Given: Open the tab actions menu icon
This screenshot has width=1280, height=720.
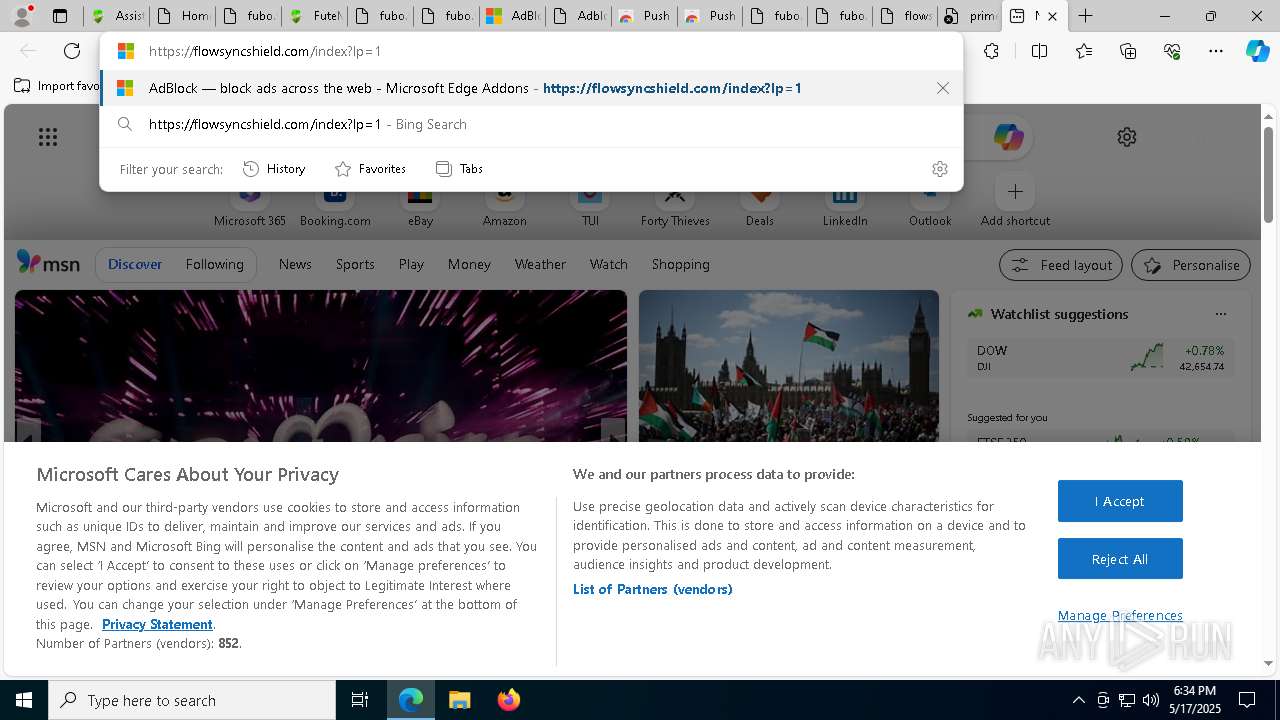Looking at the screenshot, I should (x=60, y=16).
